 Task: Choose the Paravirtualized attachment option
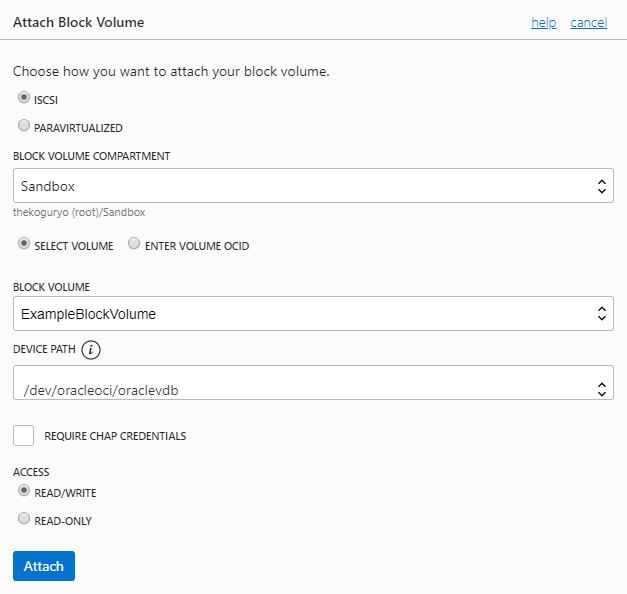click(x=24, y=126)
